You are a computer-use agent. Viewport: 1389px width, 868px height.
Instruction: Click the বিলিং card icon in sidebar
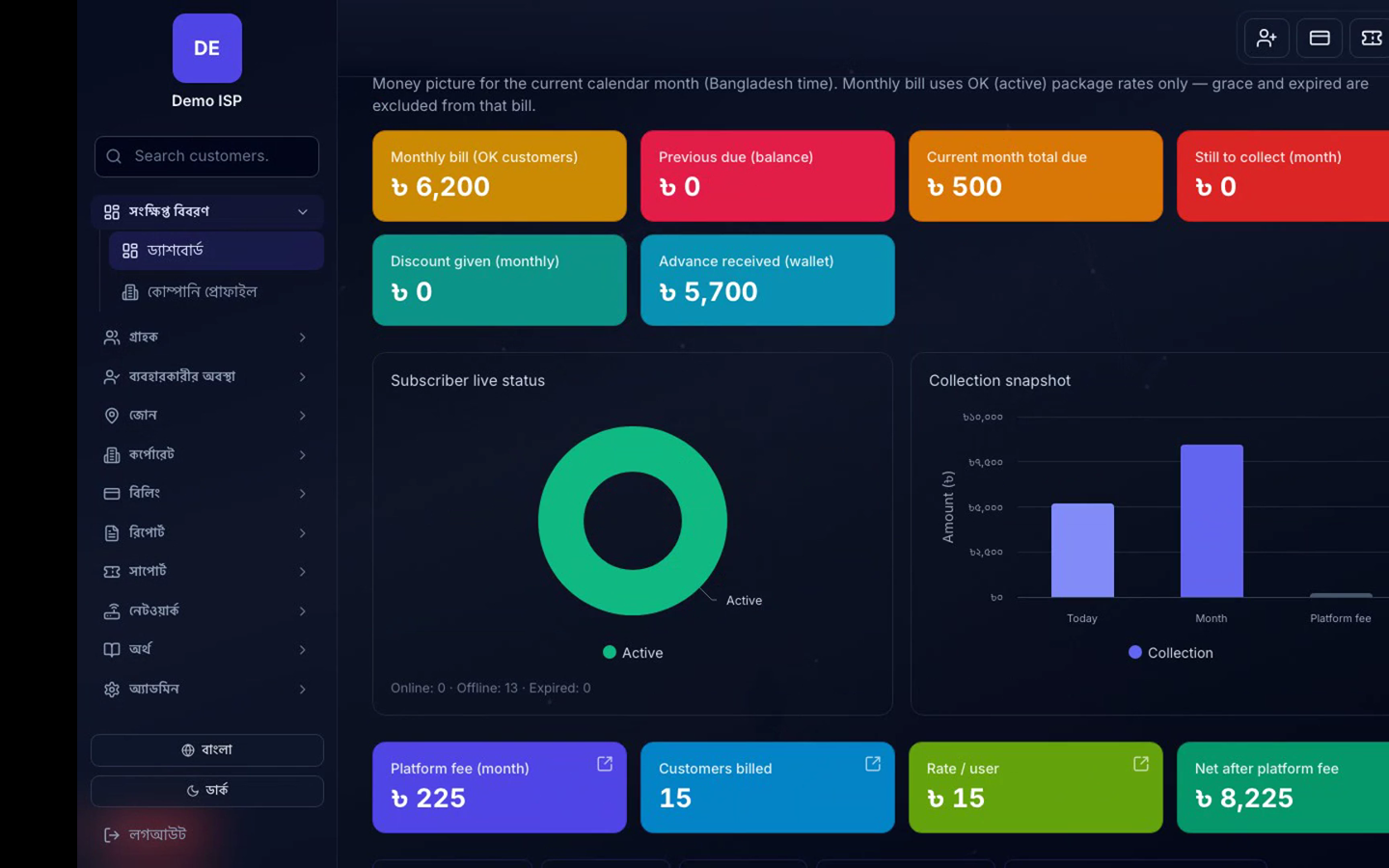tap(112, 494)
